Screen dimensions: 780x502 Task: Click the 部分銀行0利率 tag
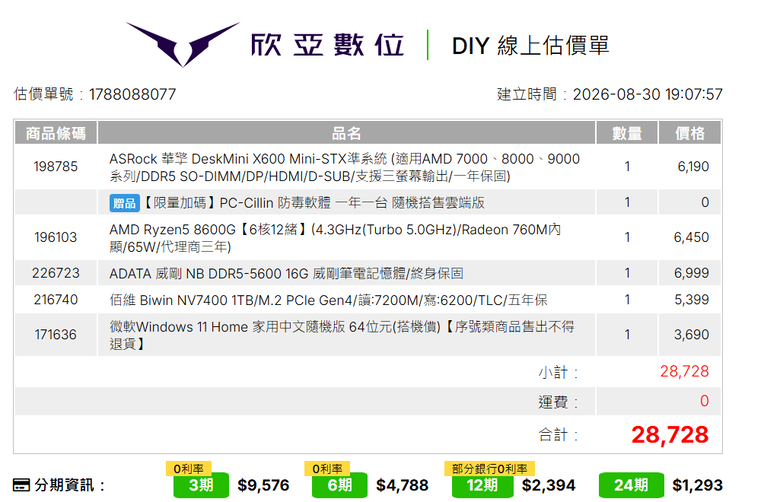pyautogui.click(x=489, y=468)
